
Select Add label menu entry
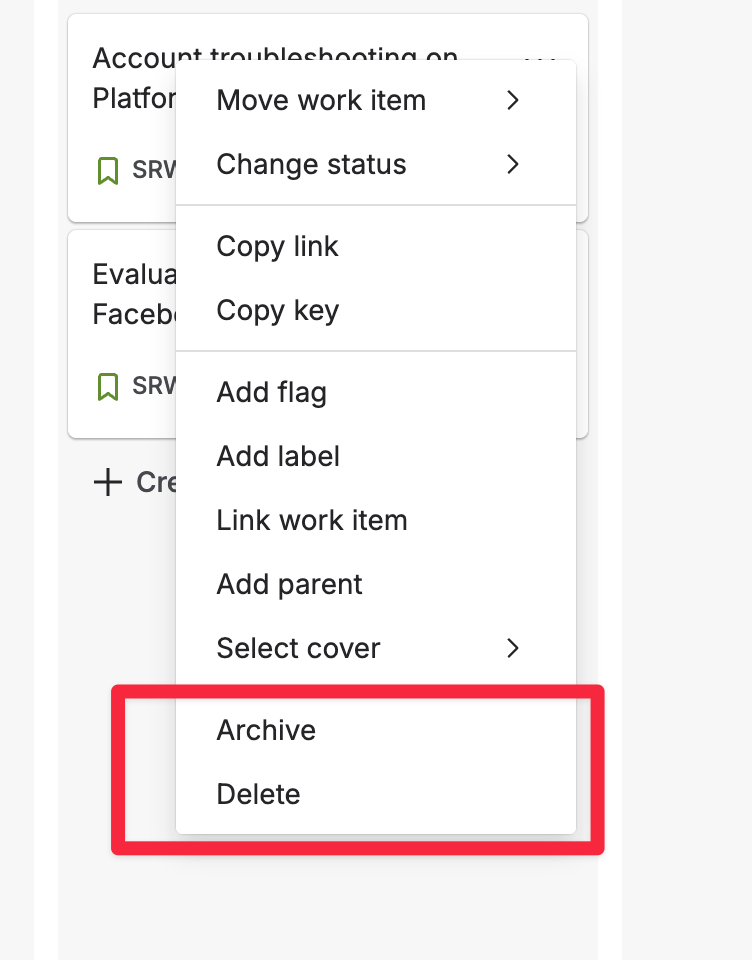click(375, 456)
